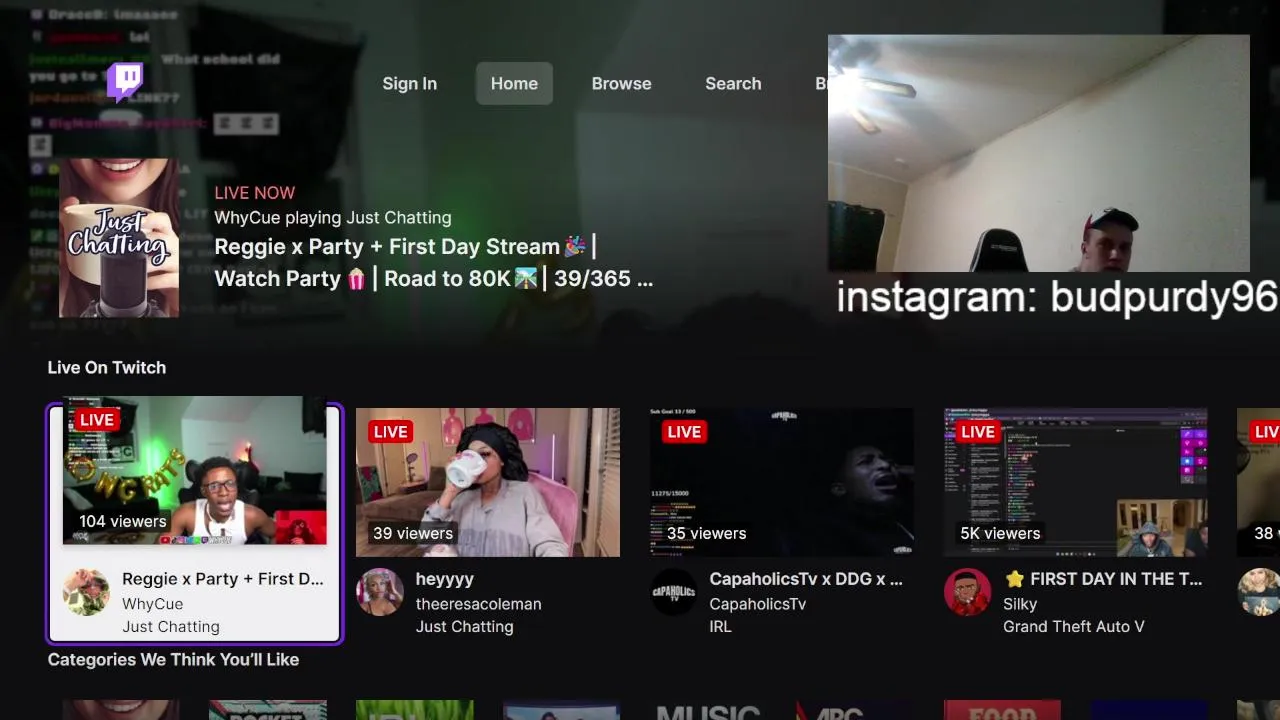Click Just Chatting category under theeresacoleman

(x=464, y=627)
